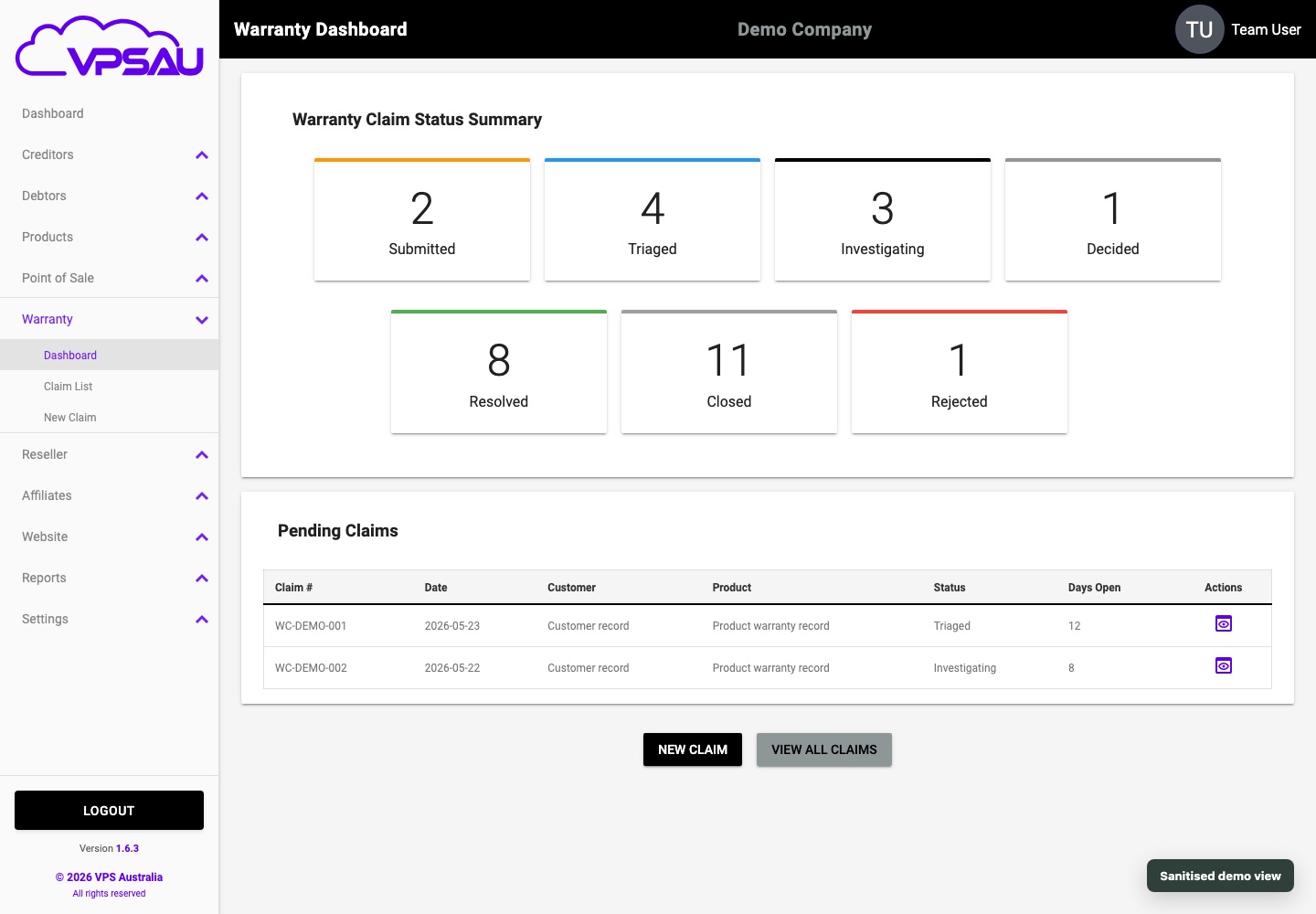Viewport: 1316px width, 914px height.
Task: Expand the Settings chevron
Action: (202, 619)
